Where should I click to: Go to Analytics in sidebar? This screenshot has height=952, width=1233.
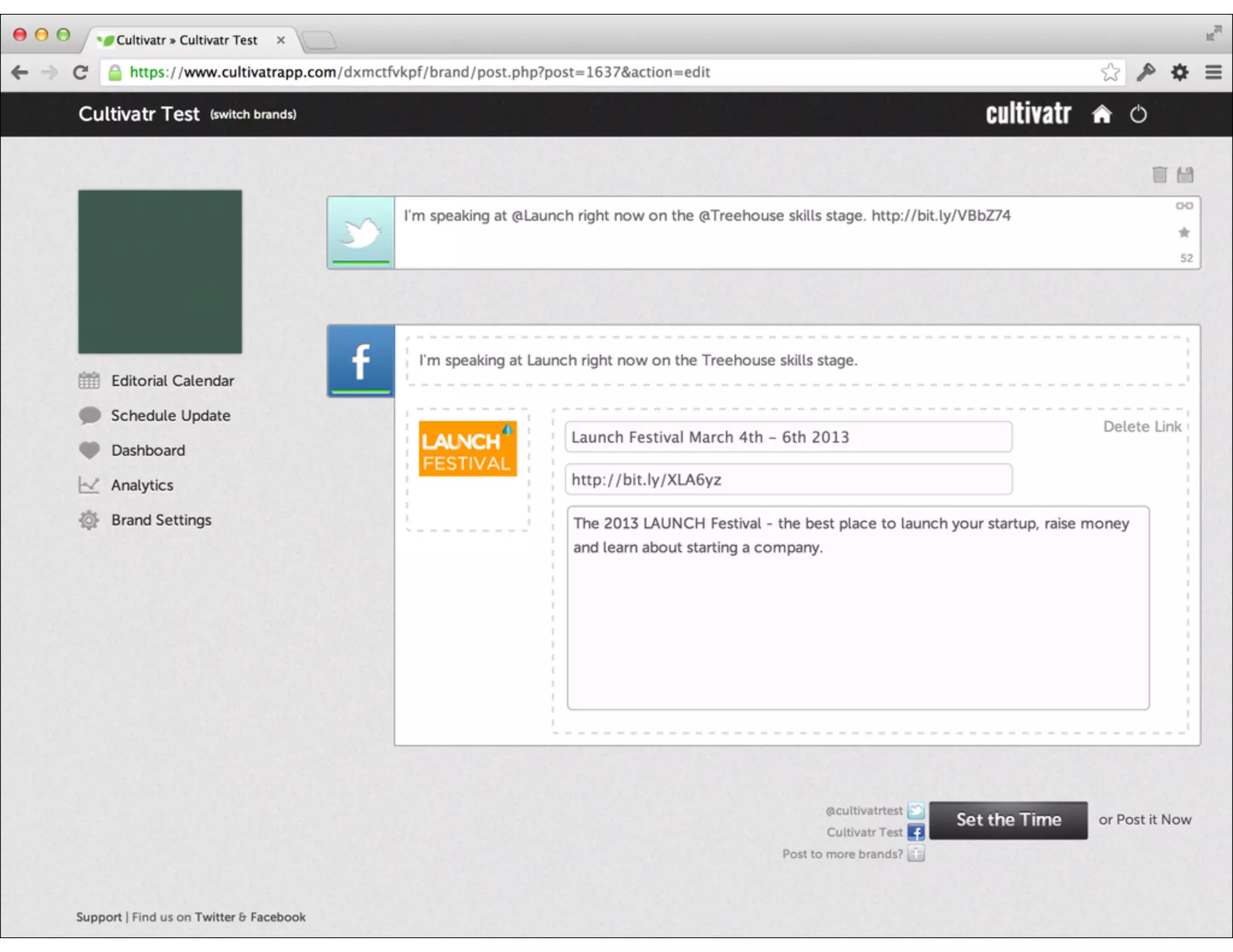[x=141, y=485]
